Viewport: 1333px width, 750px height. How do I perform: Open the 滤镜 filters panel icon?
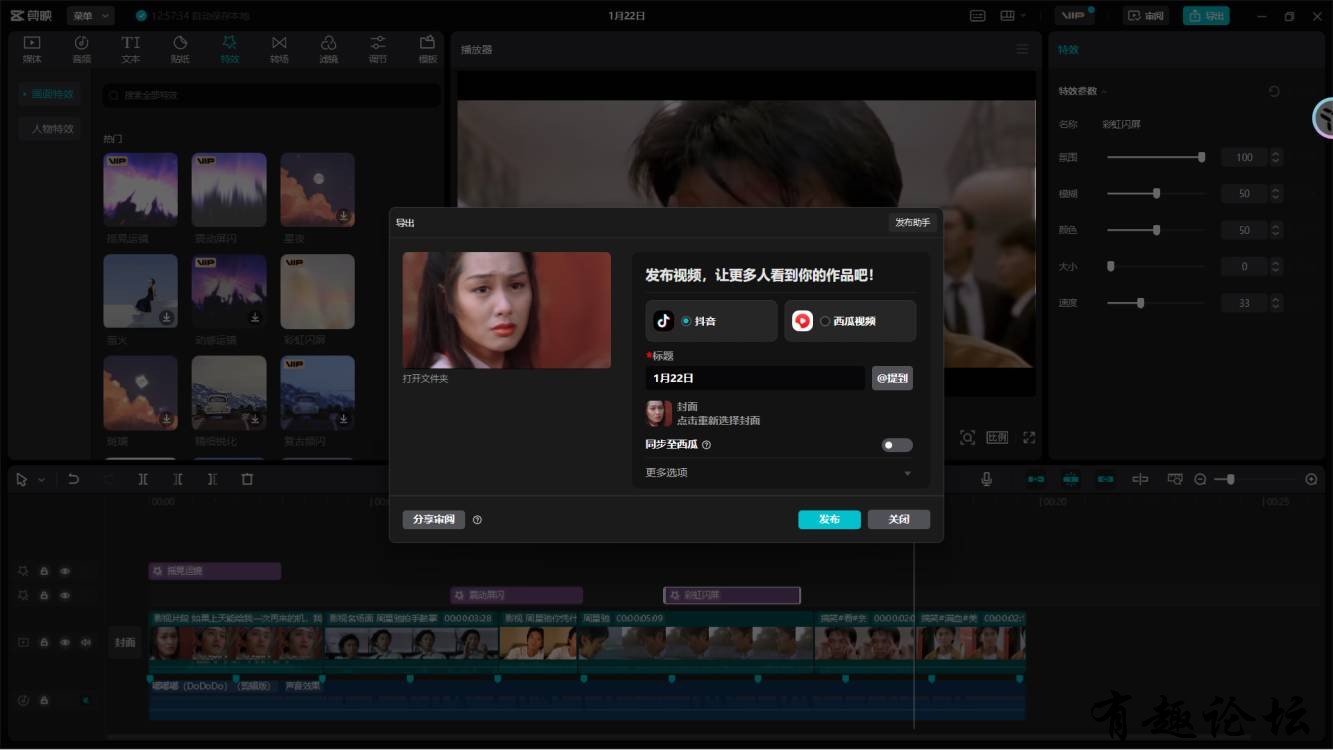click(328, 49)
